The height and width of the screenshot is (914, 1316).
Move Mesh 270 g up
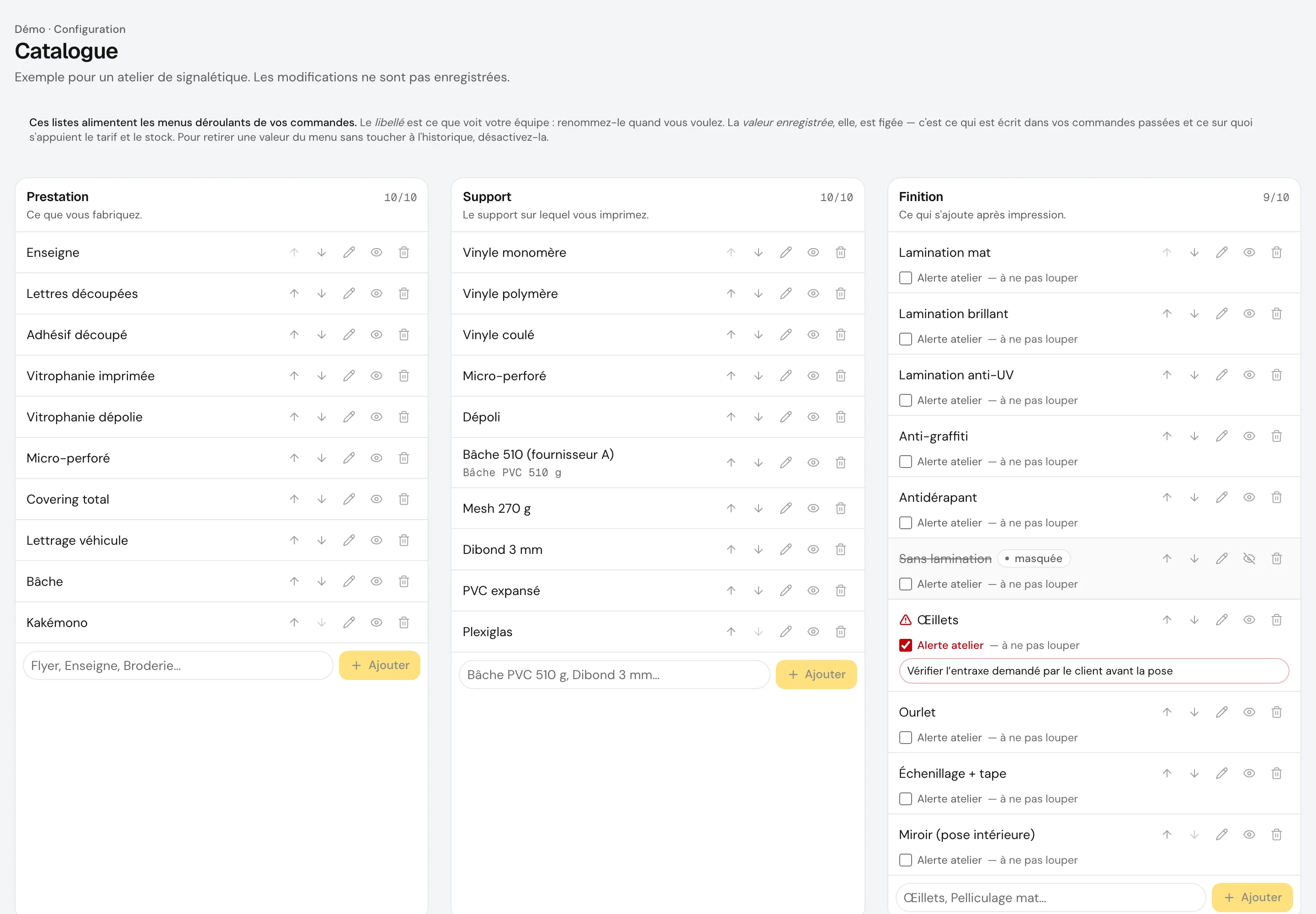pos(731,509)
